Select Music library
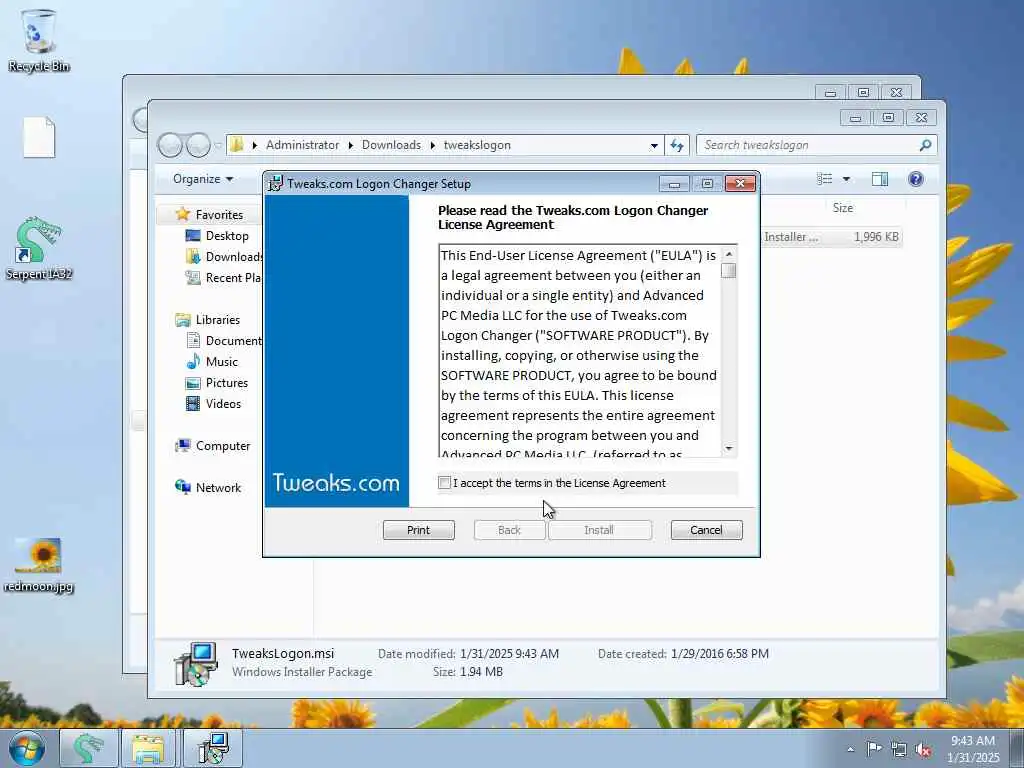Image resolution: width=1024 pixels, height=768 pixels. 221,361
